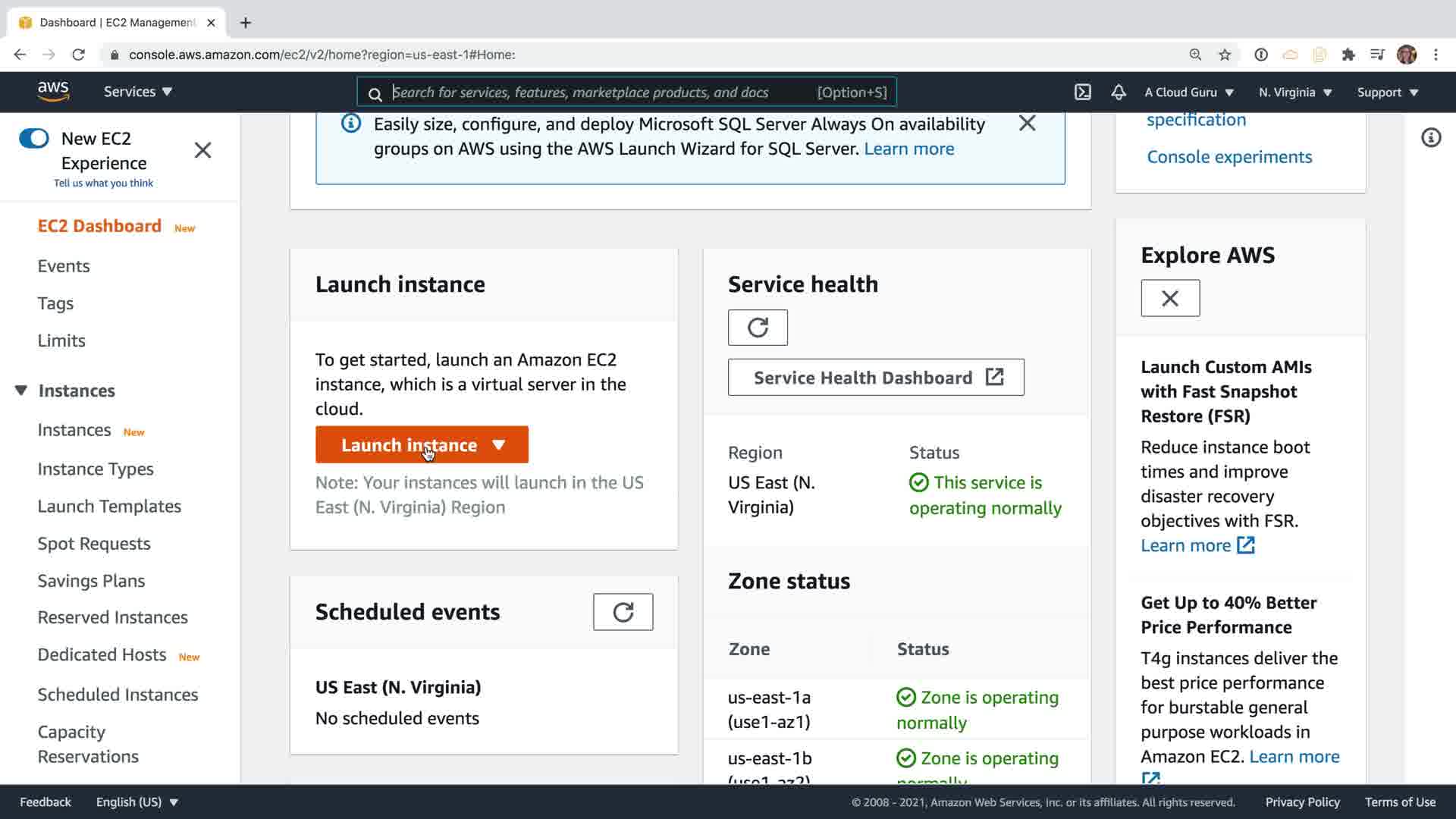Open Launch Templates in the sidebar
This screenshot has height=819, width=1456.
pos(109,507)
